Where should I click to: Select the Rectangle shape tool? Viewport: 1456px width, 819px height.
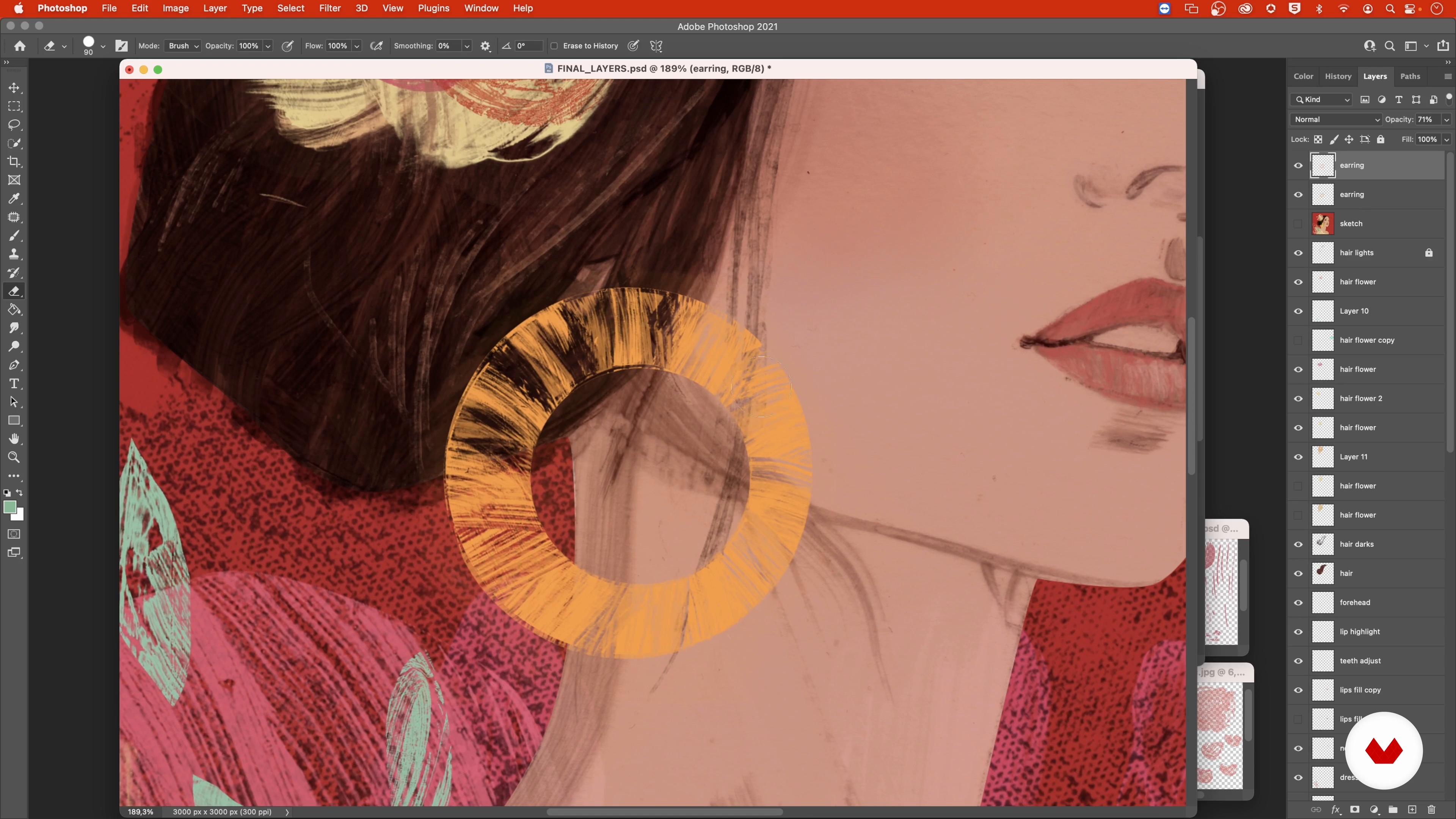[14, 420]
